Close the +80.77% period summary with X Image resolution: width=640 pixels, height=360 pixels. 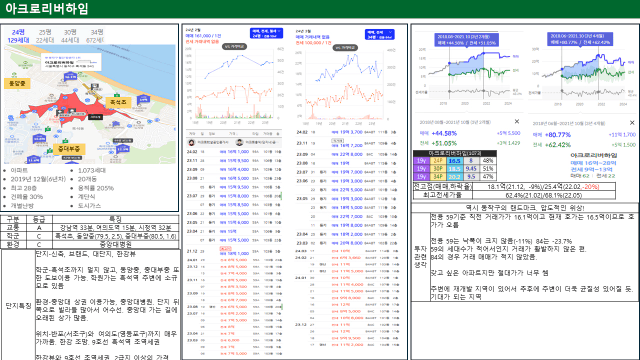tap(632, 123)
